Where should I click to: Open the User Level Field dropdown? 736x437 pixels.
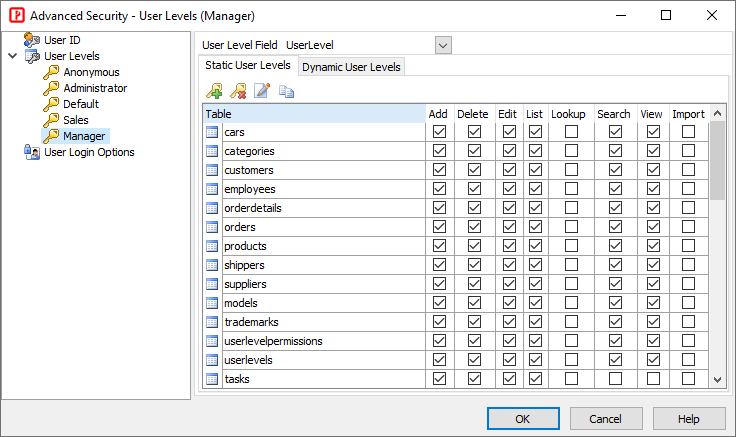(443, 45)
